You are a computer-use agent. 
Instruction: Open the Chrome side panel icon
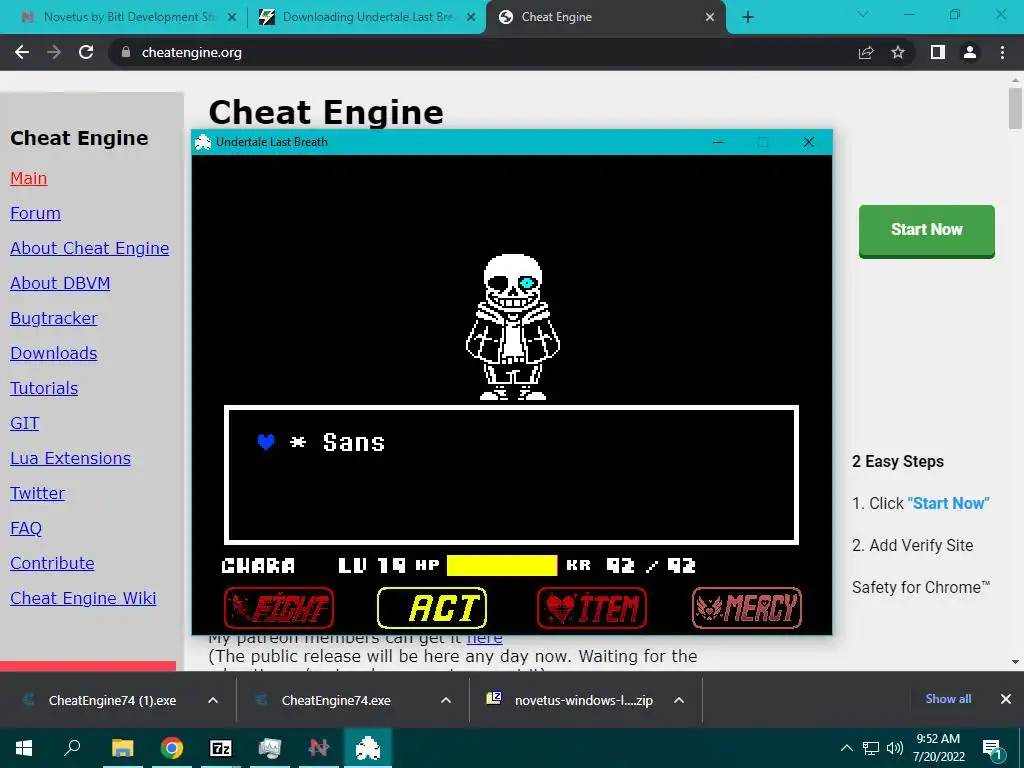coord(938,52)
